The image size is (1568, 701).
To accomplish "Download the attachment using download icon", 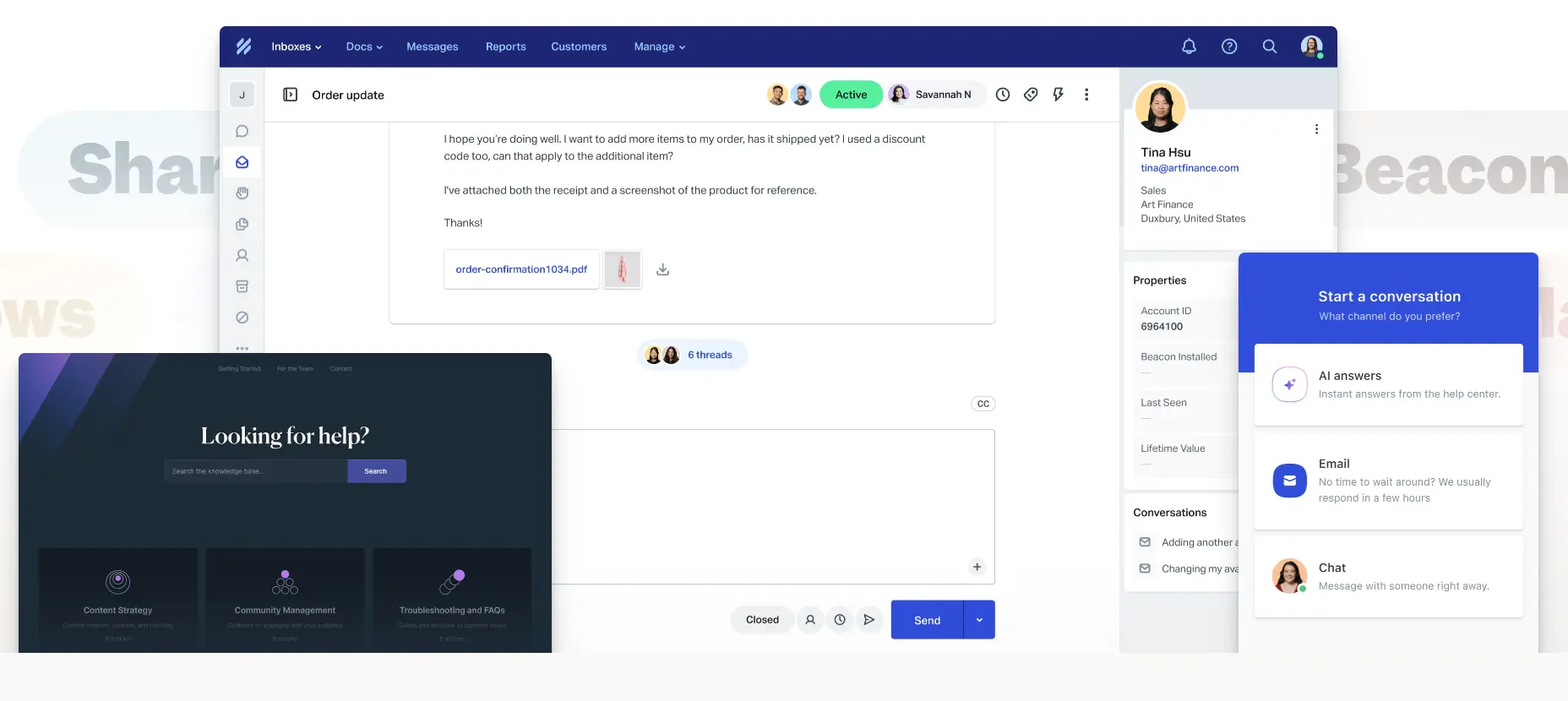I will (x=663, y=269).
